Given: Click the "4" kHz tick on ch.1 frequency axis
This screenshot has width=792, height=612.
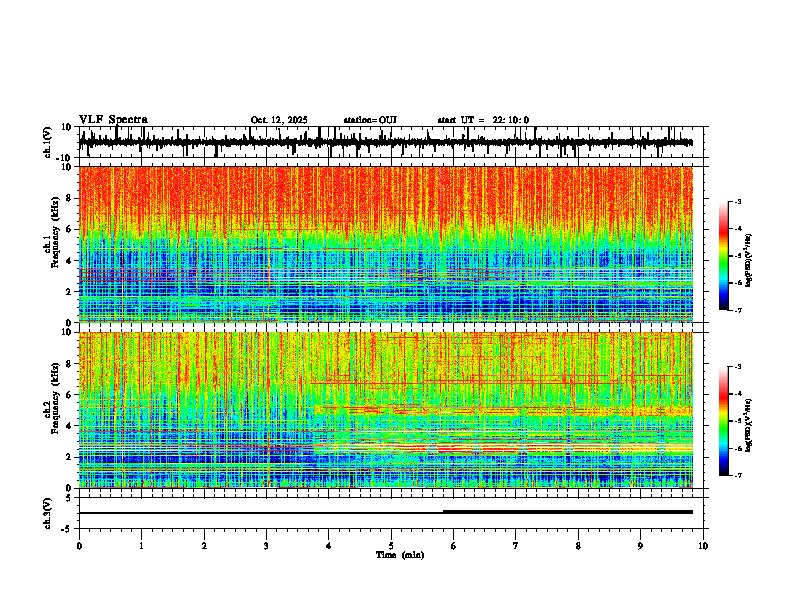Looking at the screenshot, I should pos(69,261).
